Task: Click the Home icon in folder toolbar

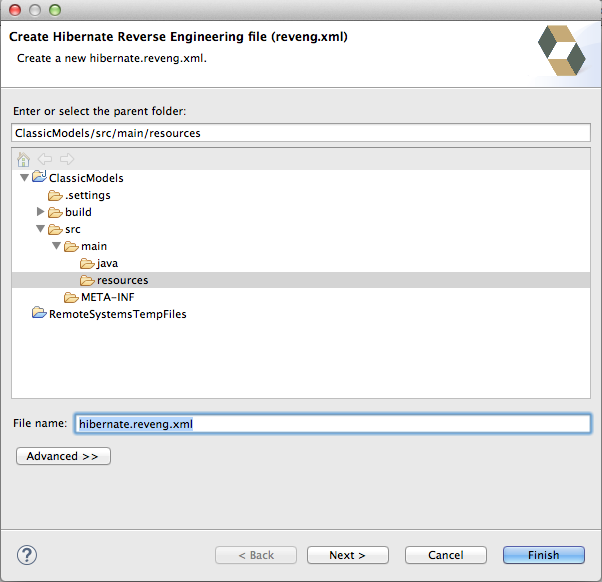Action: pos(23,159)
